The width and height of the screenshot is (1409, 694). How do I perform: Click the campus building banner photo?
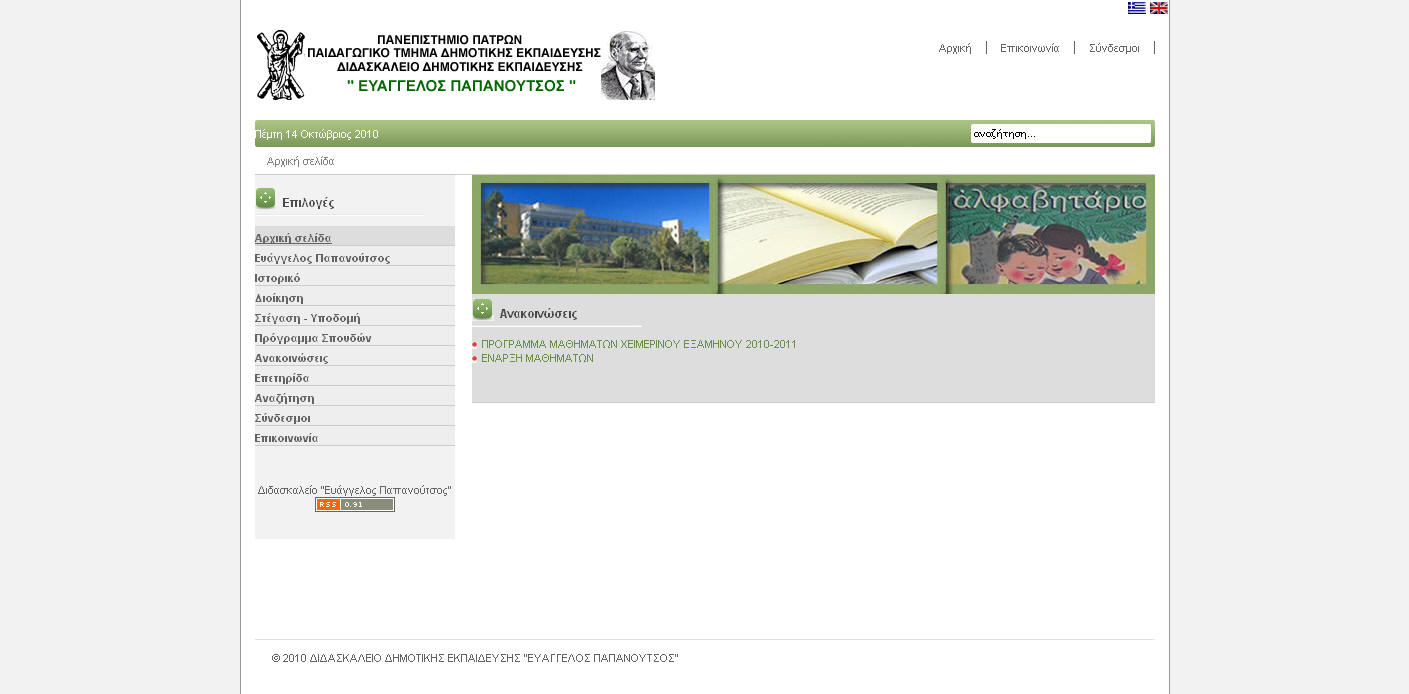(x=595, y=233)
